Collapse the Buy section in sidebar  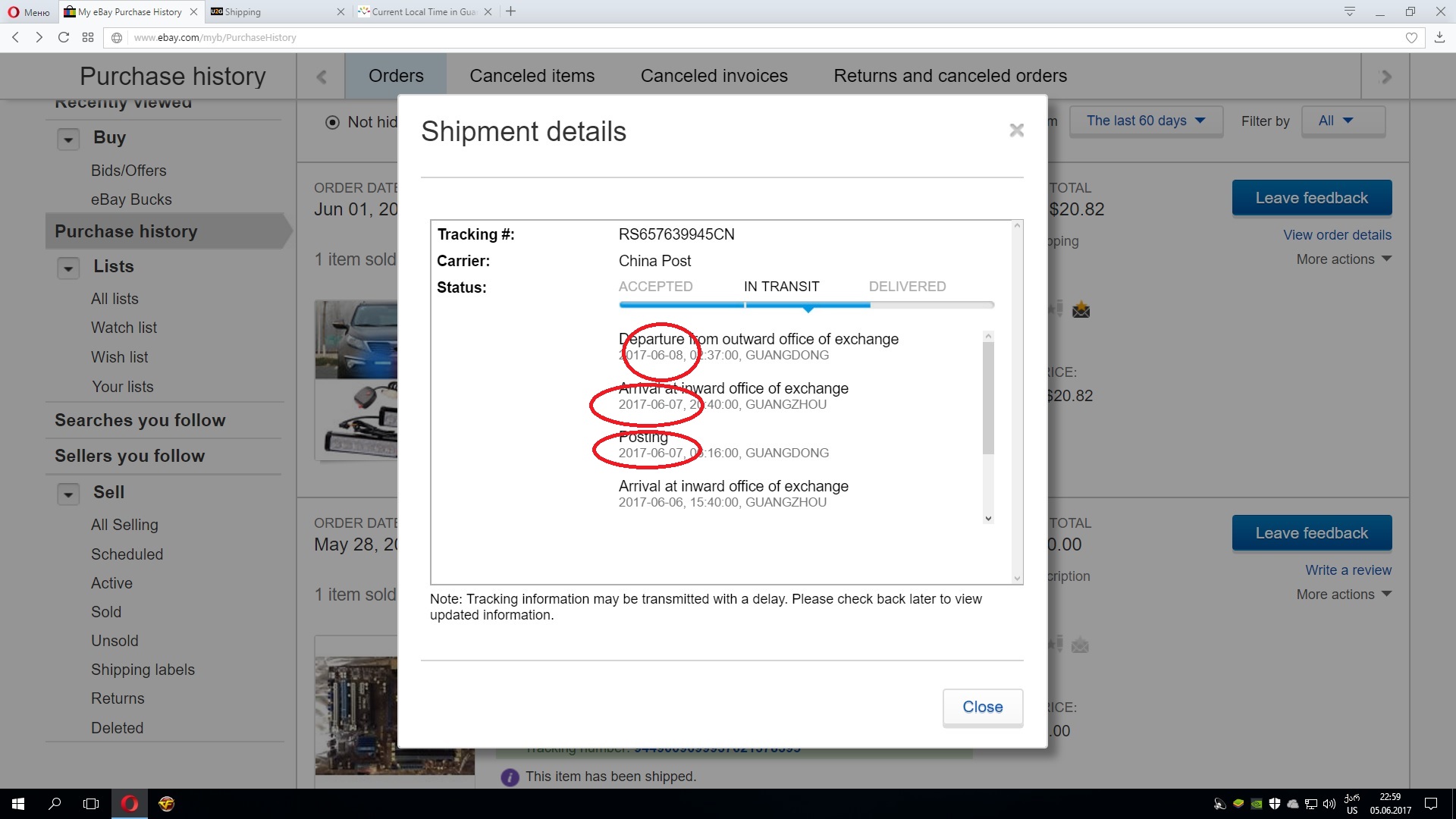tap(68, 140)
